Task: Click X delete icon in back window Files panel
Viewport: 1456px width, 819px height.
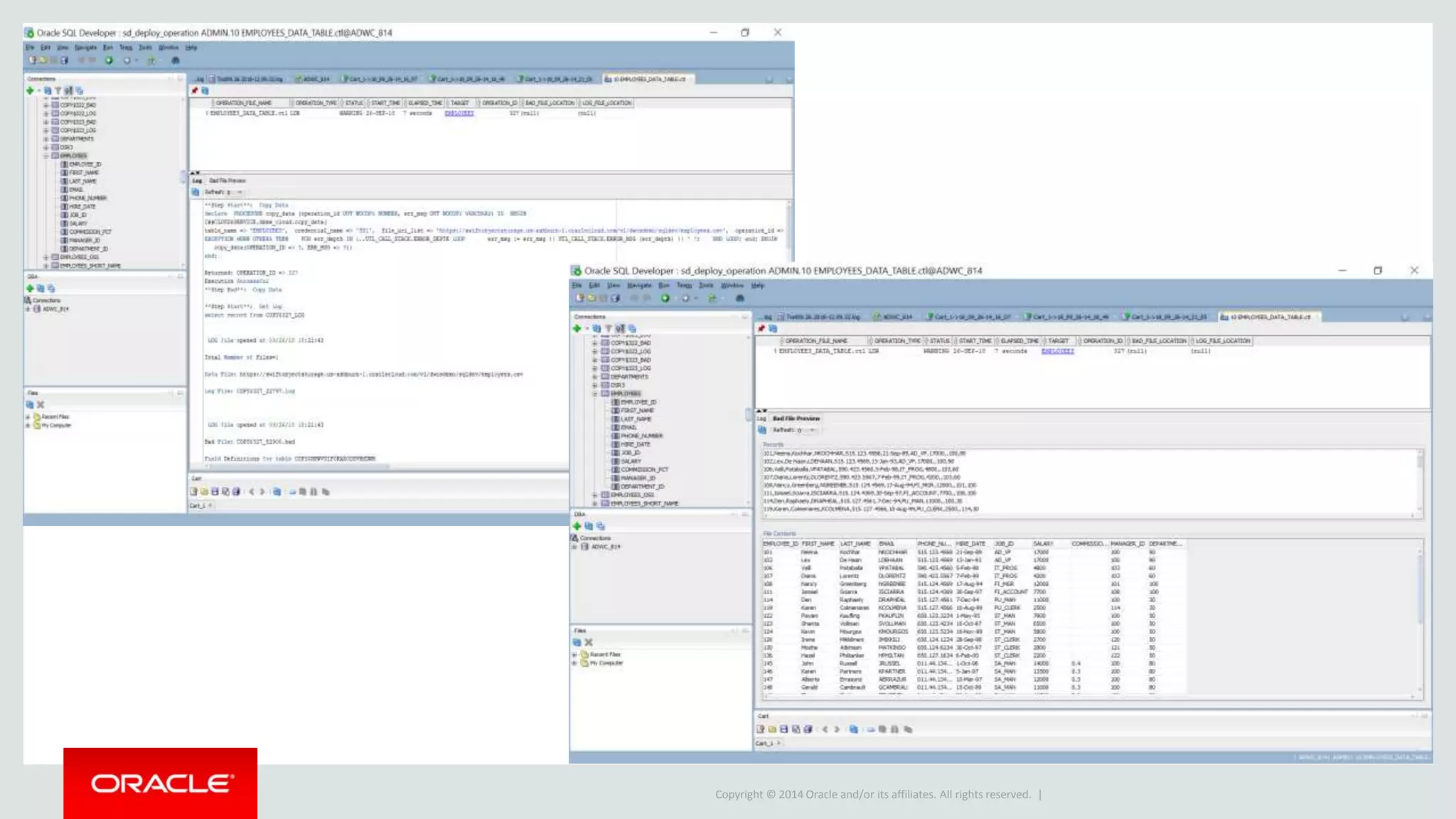Action: (41, 405)
